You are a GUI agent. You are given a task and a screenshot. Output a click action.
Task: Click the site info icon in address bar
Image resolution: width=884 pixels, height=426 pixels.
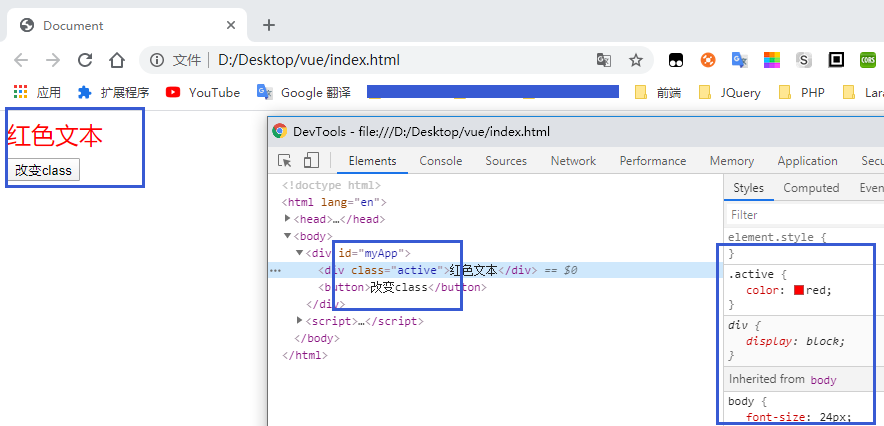tap(157, 60)
